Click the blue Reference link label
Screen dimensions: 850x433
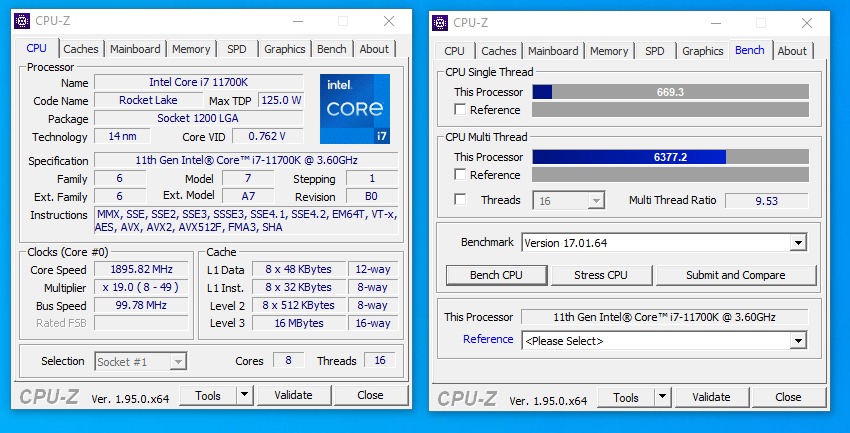488,339
